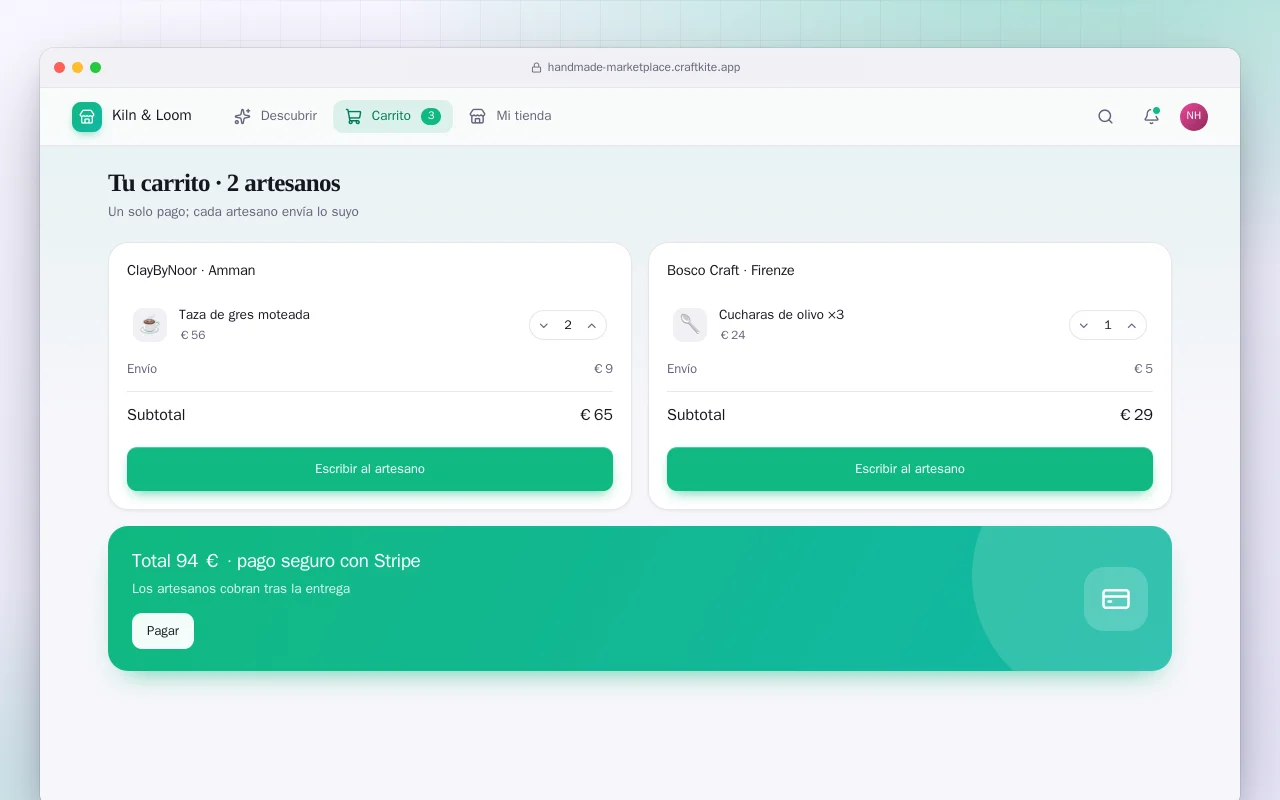Open the NH user avatar menu
The width and height of the screenshot is (1280, 800).
(1194, 117)
